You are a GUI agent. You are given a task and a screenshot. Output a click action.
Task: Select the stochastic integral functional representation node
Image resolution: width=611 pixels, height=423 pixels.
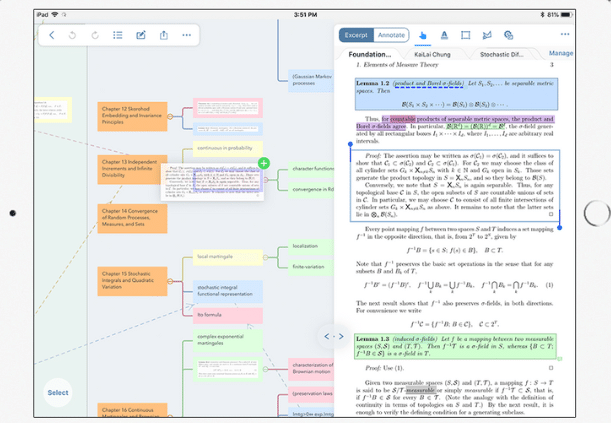click(228, 291)
